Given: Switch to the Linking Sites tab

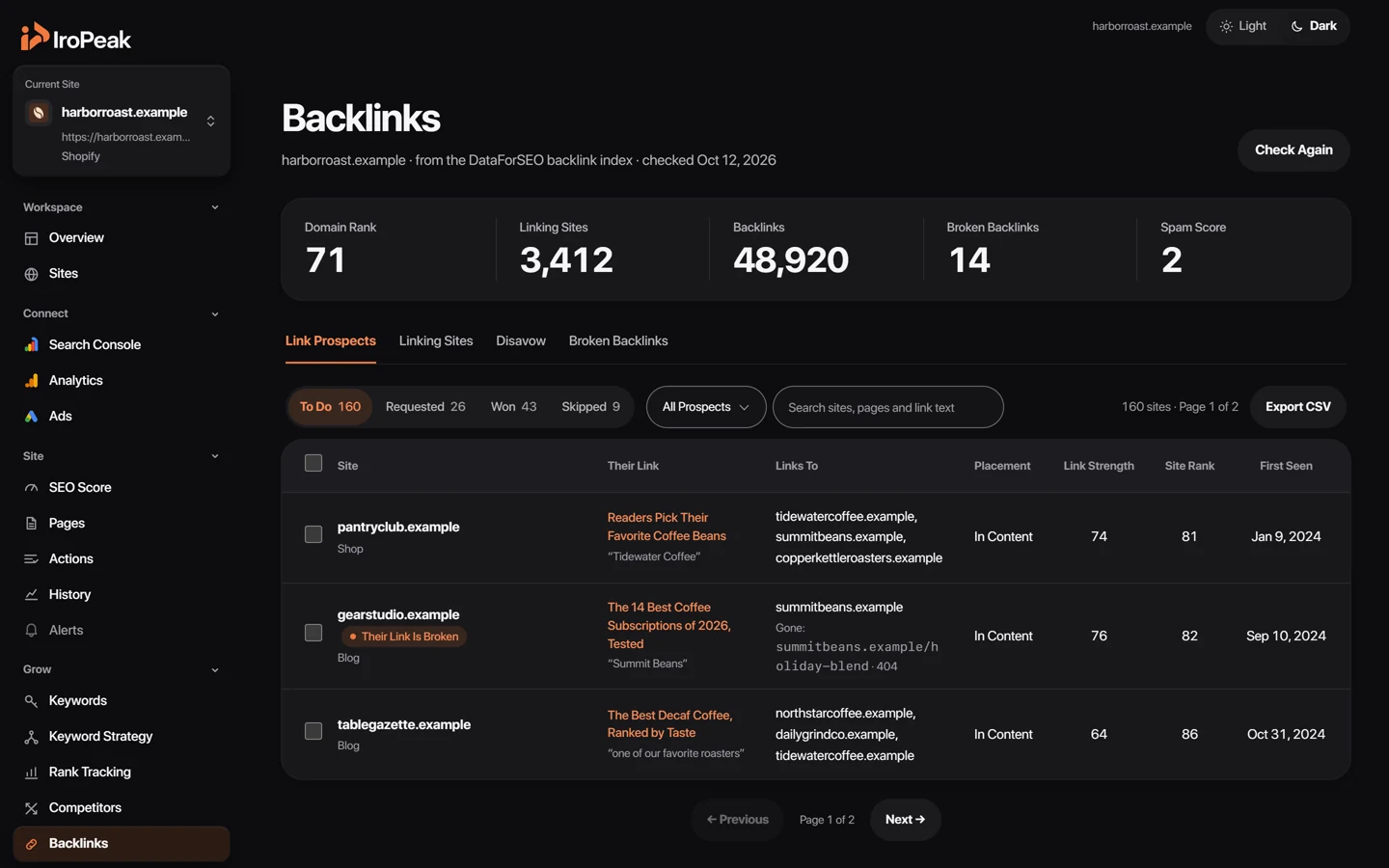Looking at the screenshot, I should (x=436, y=341).
